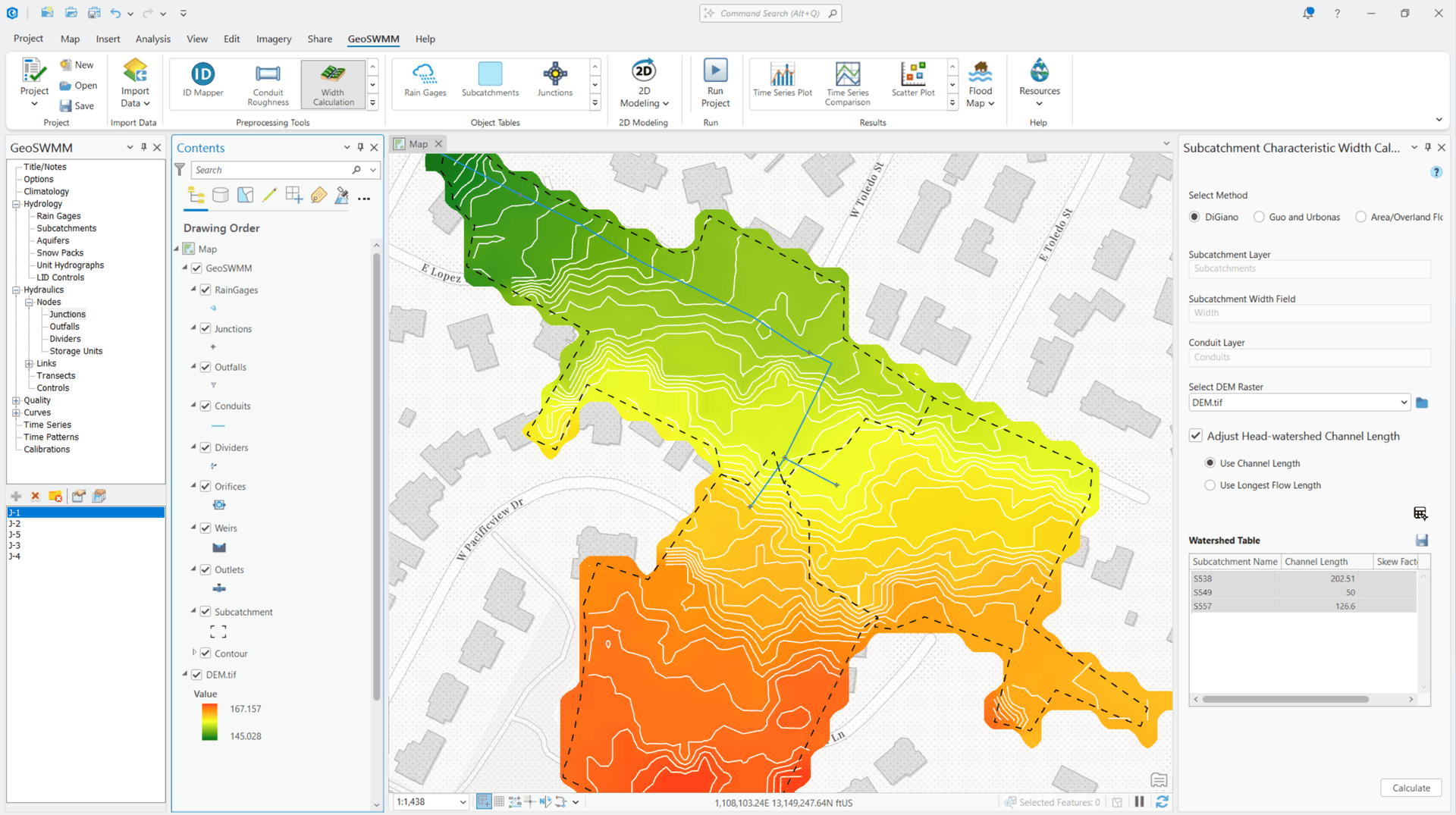Switch to the Imagery ribbon tab

(273, 39)
